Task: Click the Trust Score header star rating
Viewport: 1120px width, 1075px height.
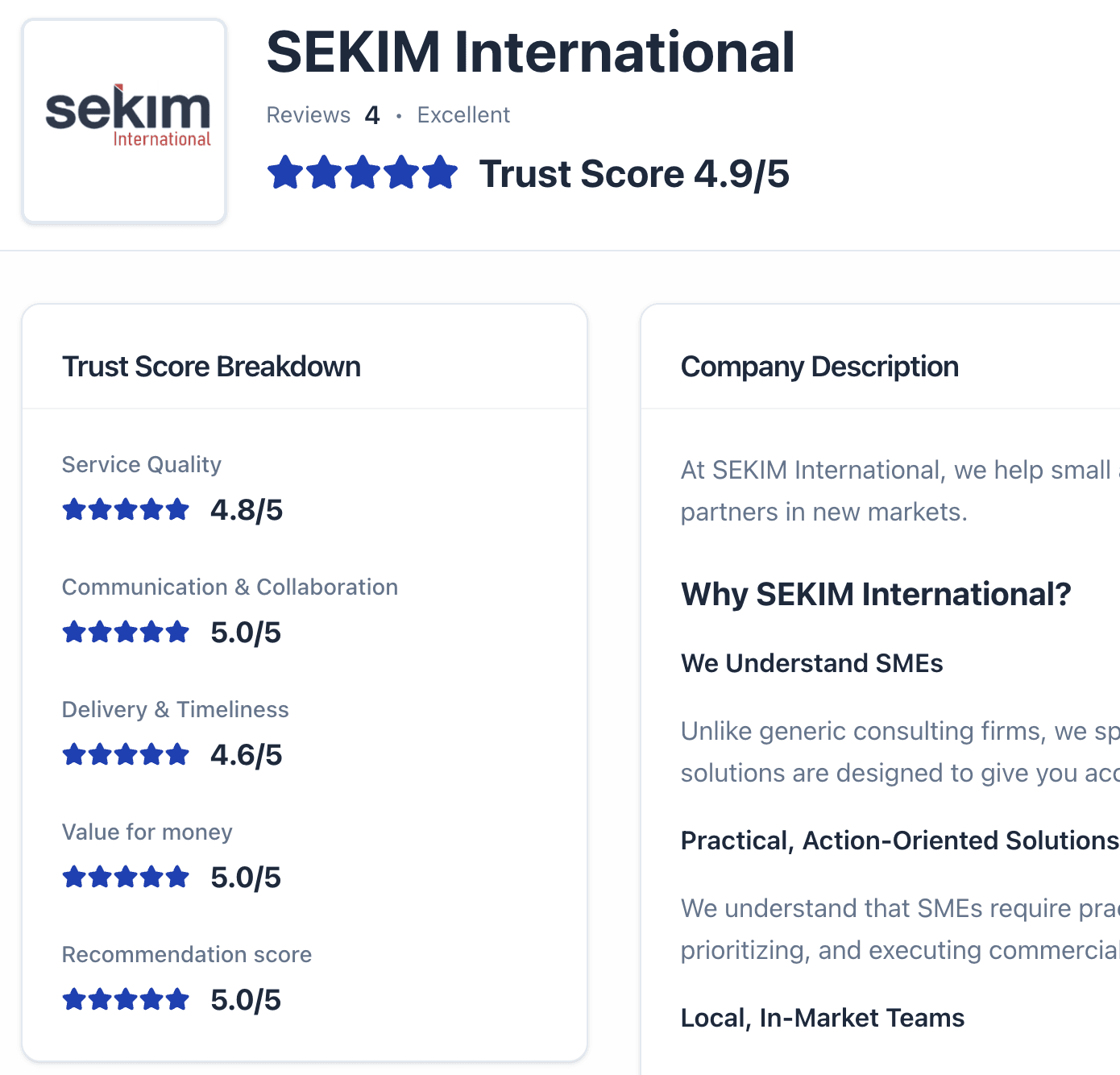Action: coord(363,173)
